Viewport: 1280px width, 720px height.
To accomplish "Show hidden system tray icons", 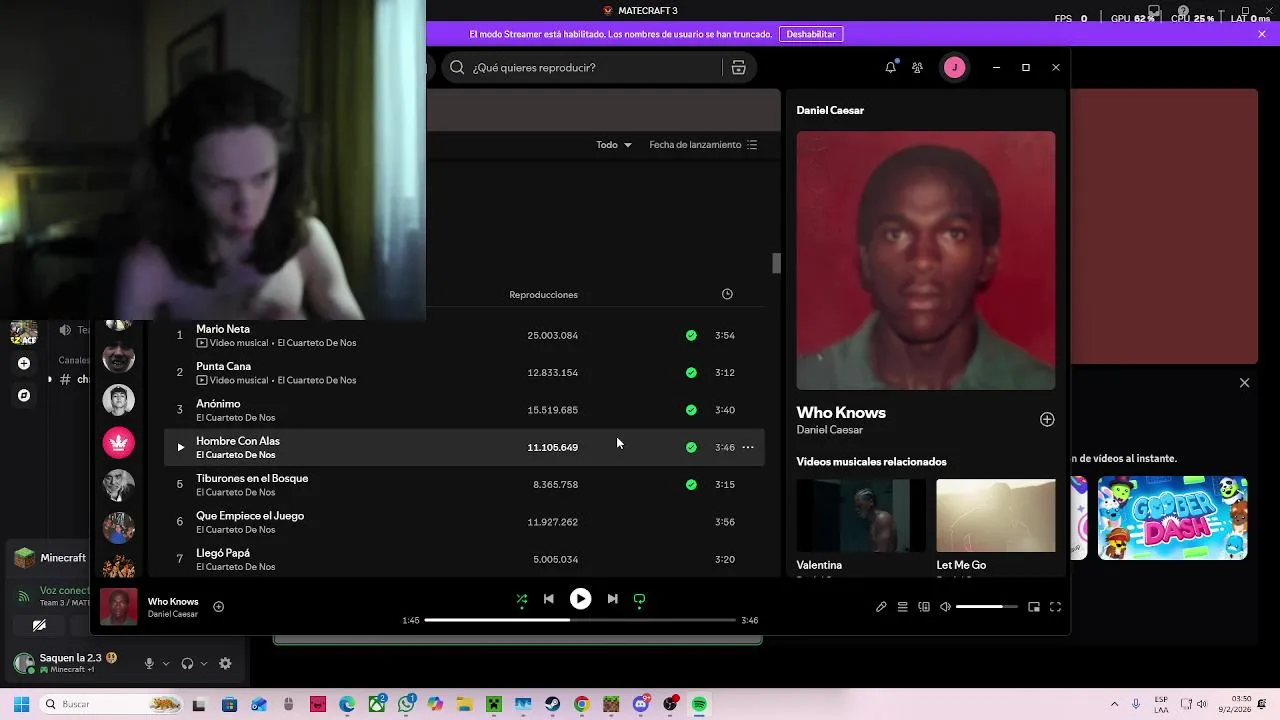I will [x=1115, y=704].
